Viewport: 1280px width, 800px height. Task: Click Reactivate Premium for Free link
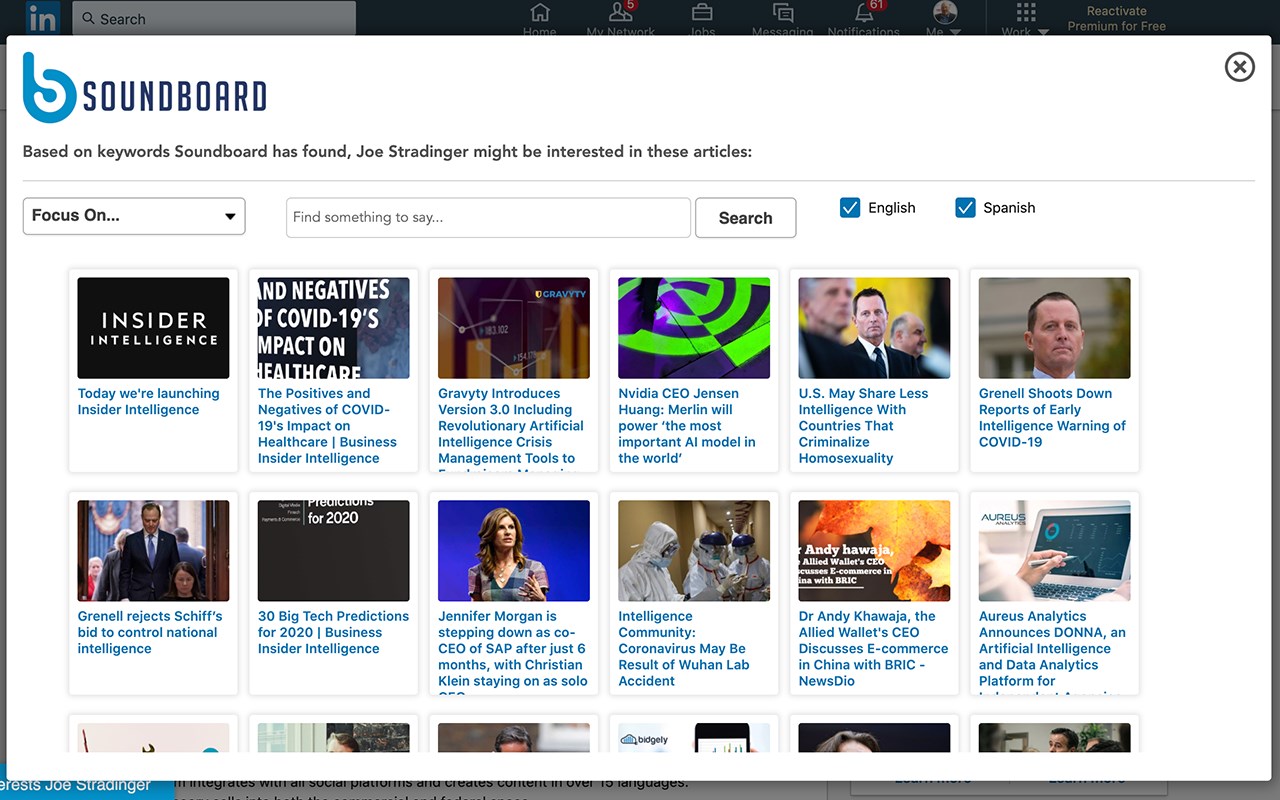click(x=1116, y=19)
